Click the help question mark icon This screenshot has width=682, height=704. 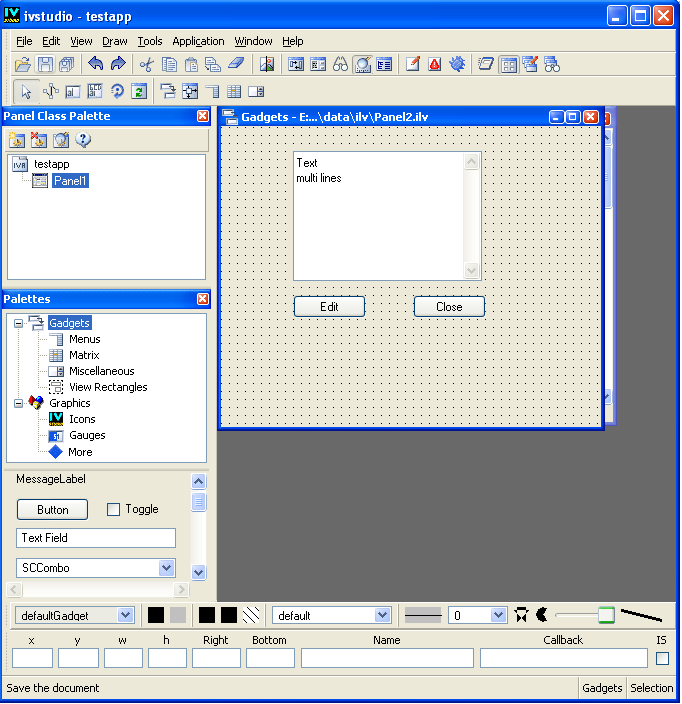coord(84,140)
